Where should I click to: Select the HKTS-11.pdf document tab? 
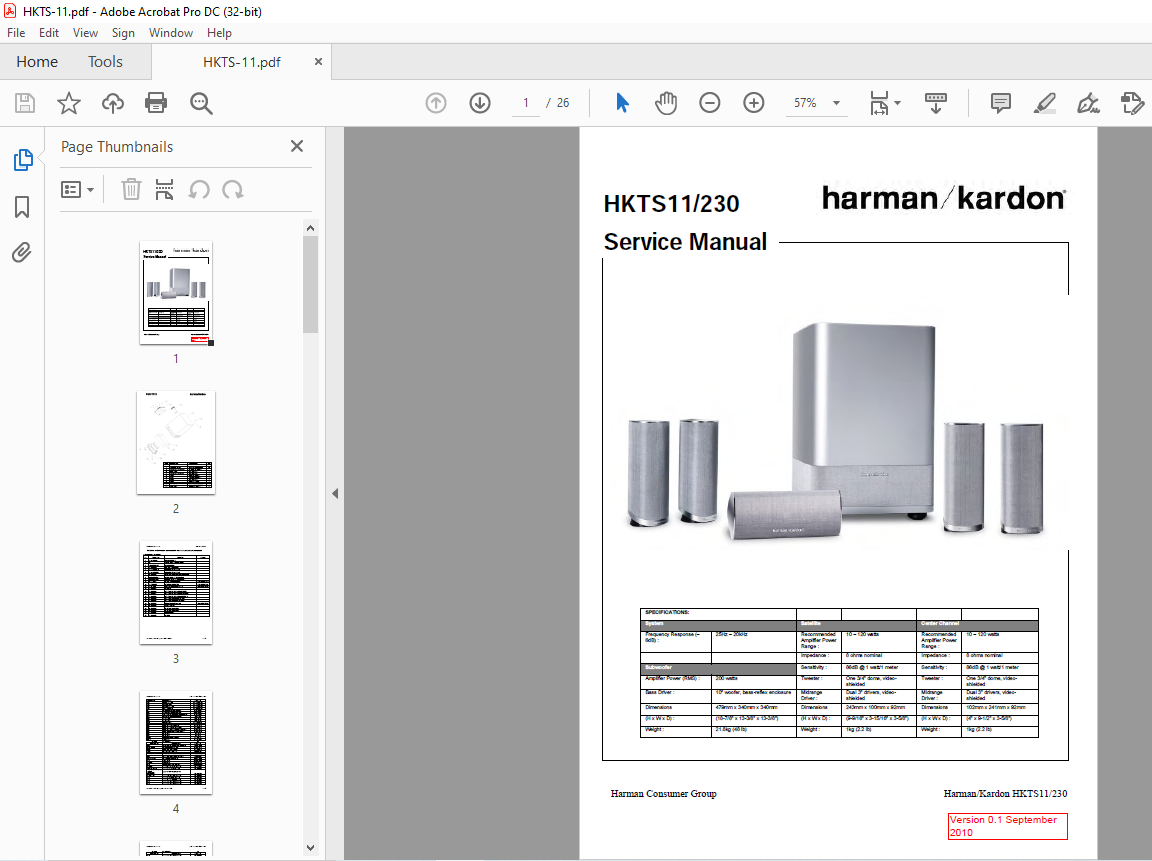[241, 62]
